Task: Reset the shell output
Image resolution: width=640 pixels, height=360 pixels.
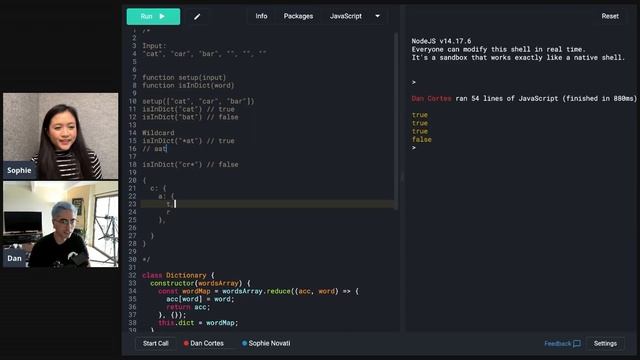Action: point(610,16)
